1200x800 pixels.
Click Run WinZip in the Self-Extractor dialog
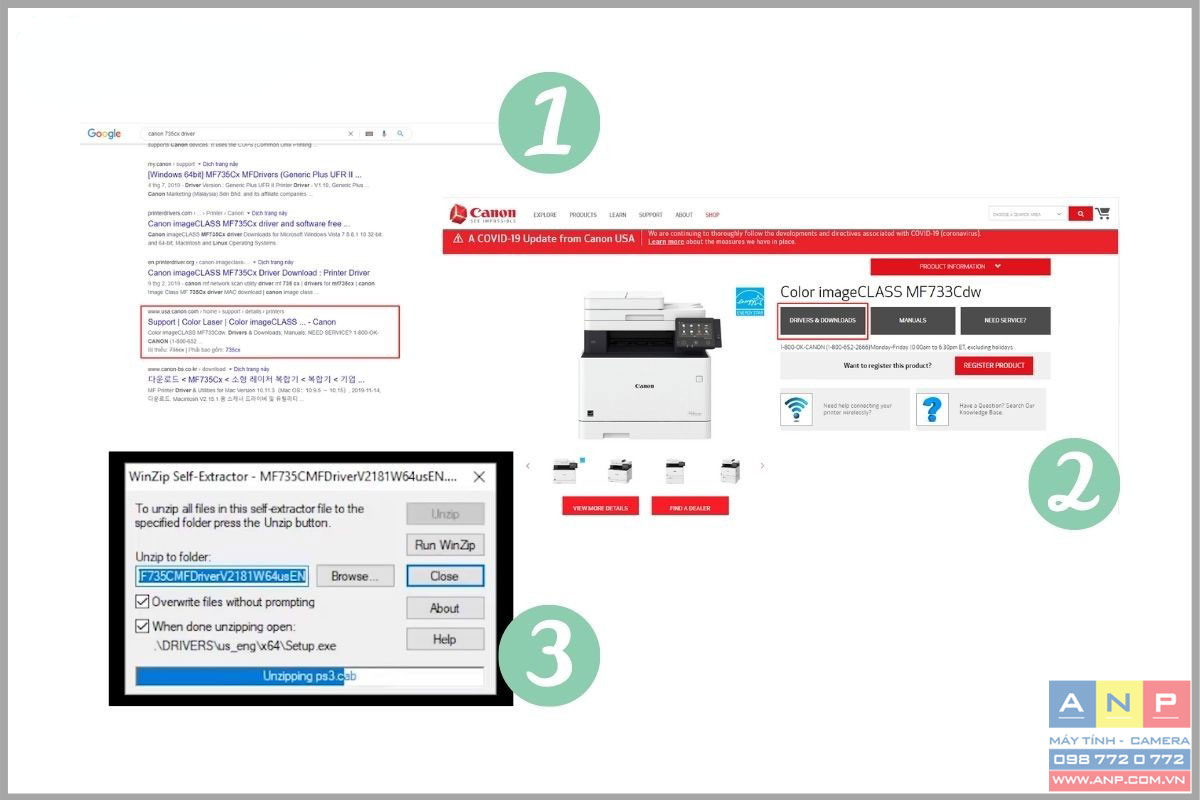445,545
